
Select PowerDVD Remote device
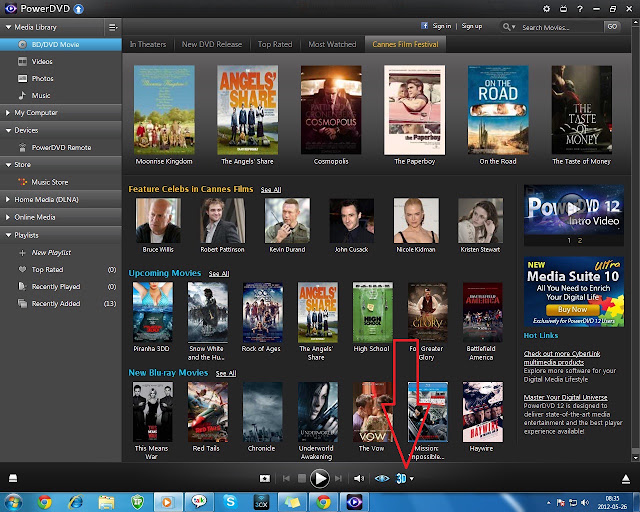tap(61, 147)
